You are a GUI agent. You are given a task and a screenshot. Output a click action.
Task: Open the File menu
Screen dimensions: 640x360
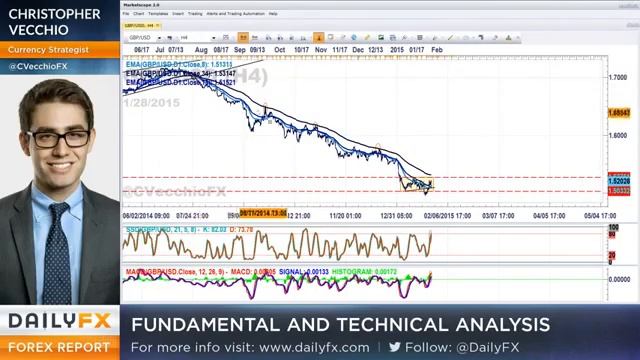pyautogui.click(x=126, y=13)
